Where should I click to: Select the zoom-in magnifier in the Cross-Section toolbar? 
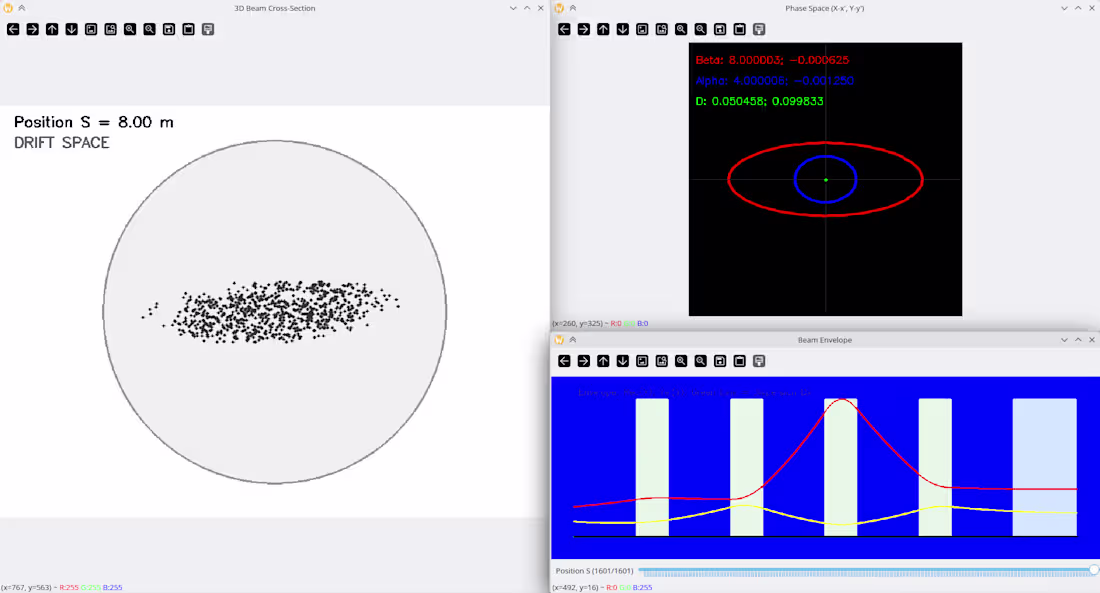click(x=130, y=29)
